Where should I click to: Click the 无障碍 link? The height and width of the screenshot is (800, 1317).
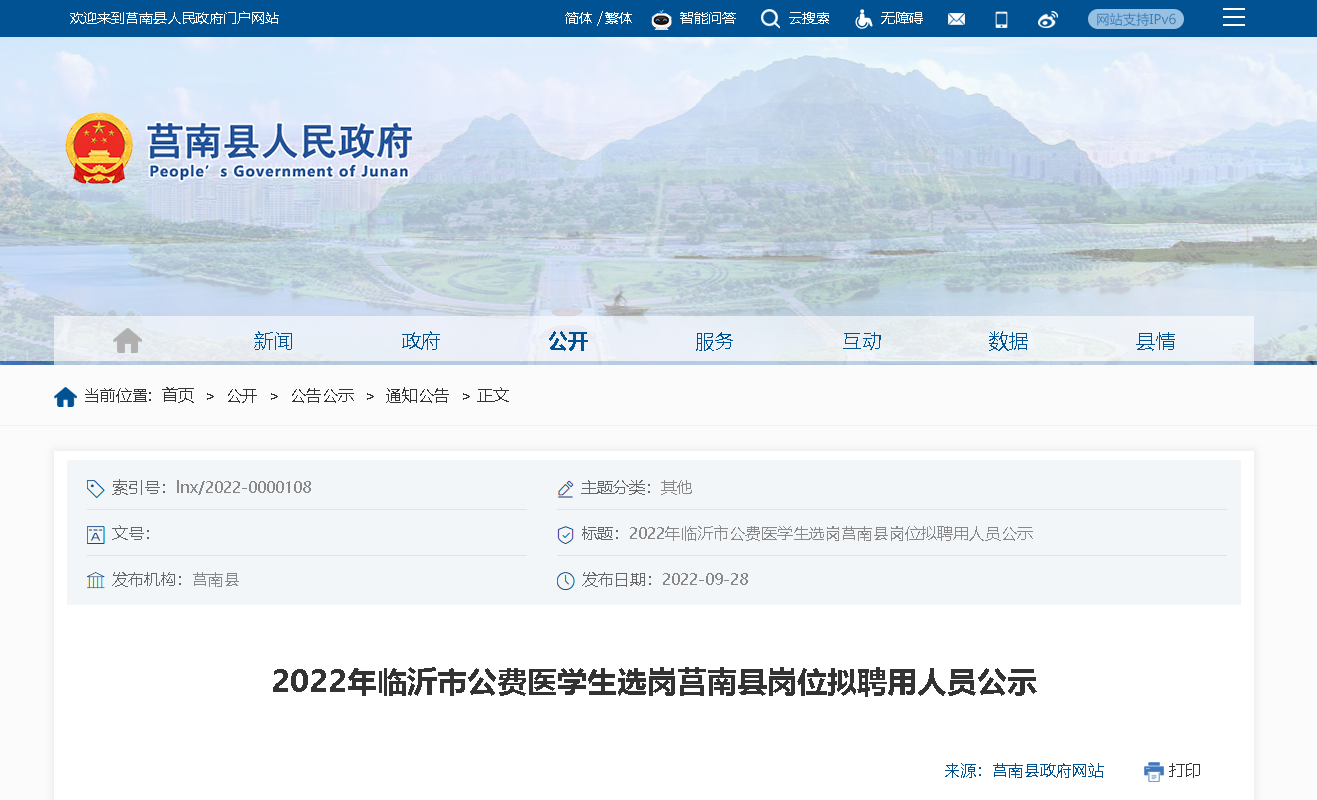click(x=902, y=19)
